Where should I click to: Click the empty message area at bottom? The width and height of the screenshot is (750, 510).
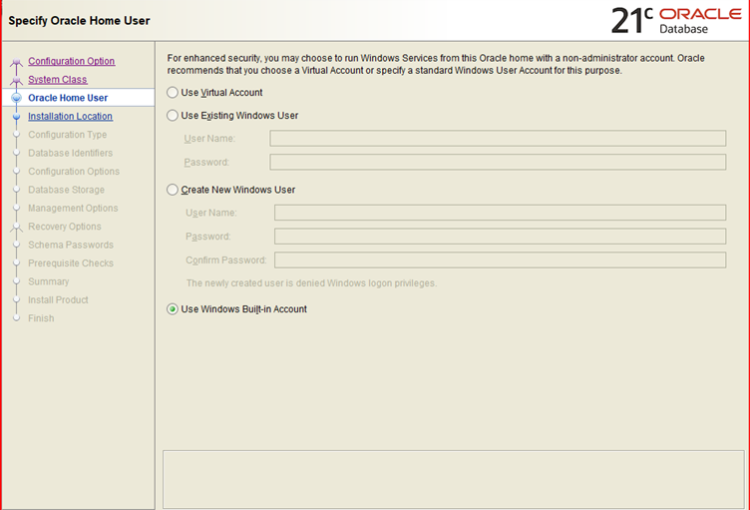[x=450, y=478]
